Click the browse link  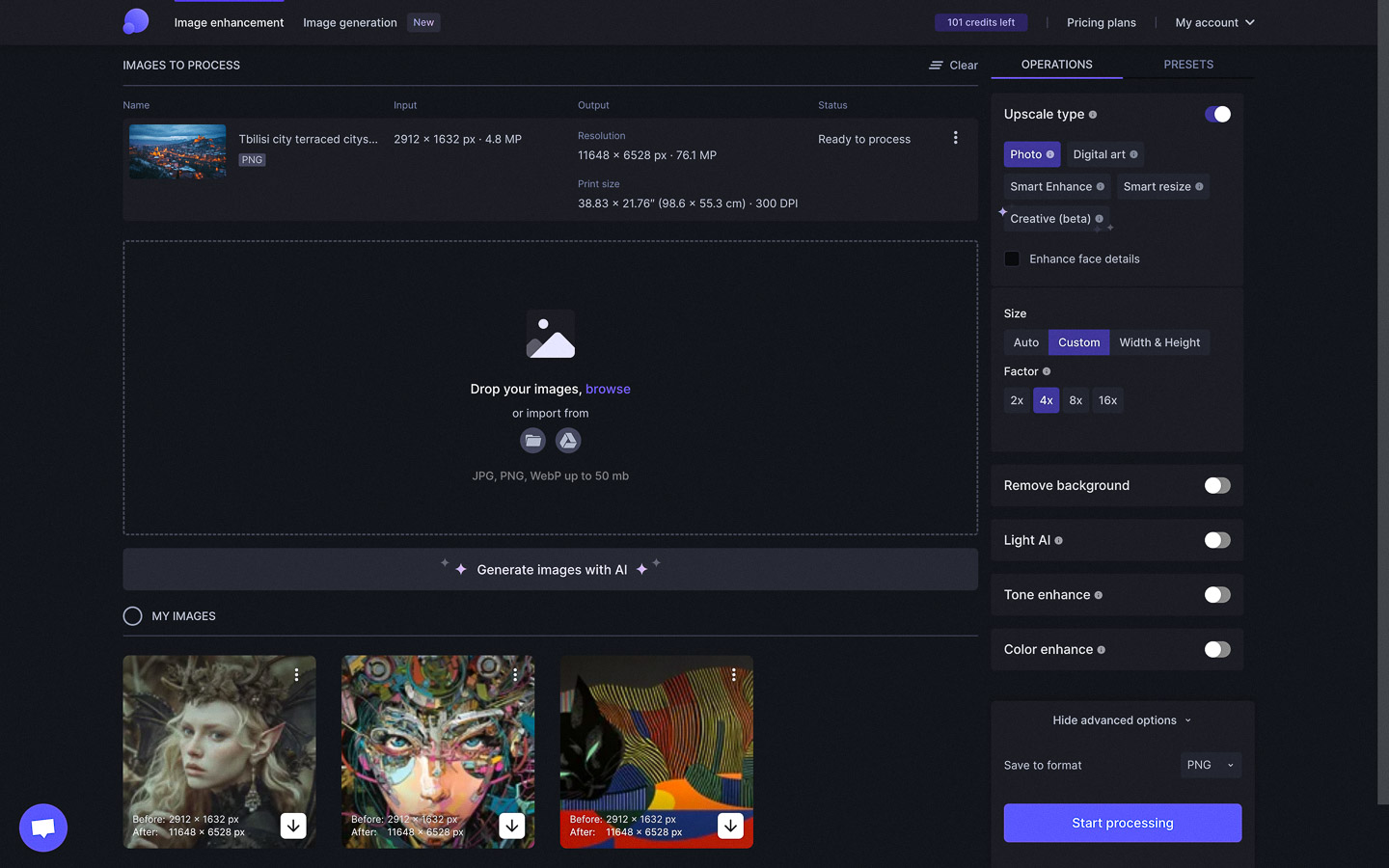pyautogui.click(x=608, y=389)
